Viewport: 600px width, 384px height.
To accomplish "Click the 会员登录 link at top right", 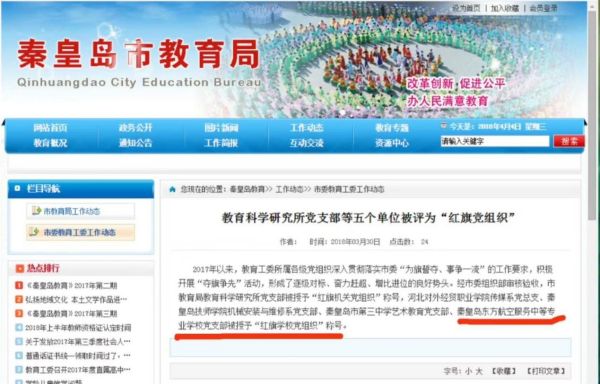I will click(543, 8).
